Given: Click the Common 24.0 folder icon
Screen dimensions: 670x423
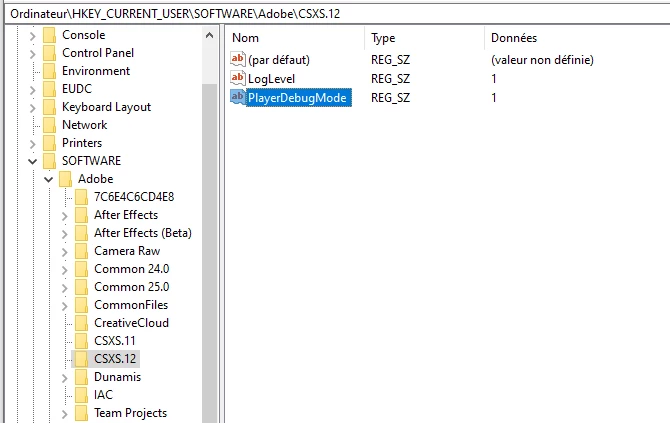Looking at the screenshot, I should point(81,269).
